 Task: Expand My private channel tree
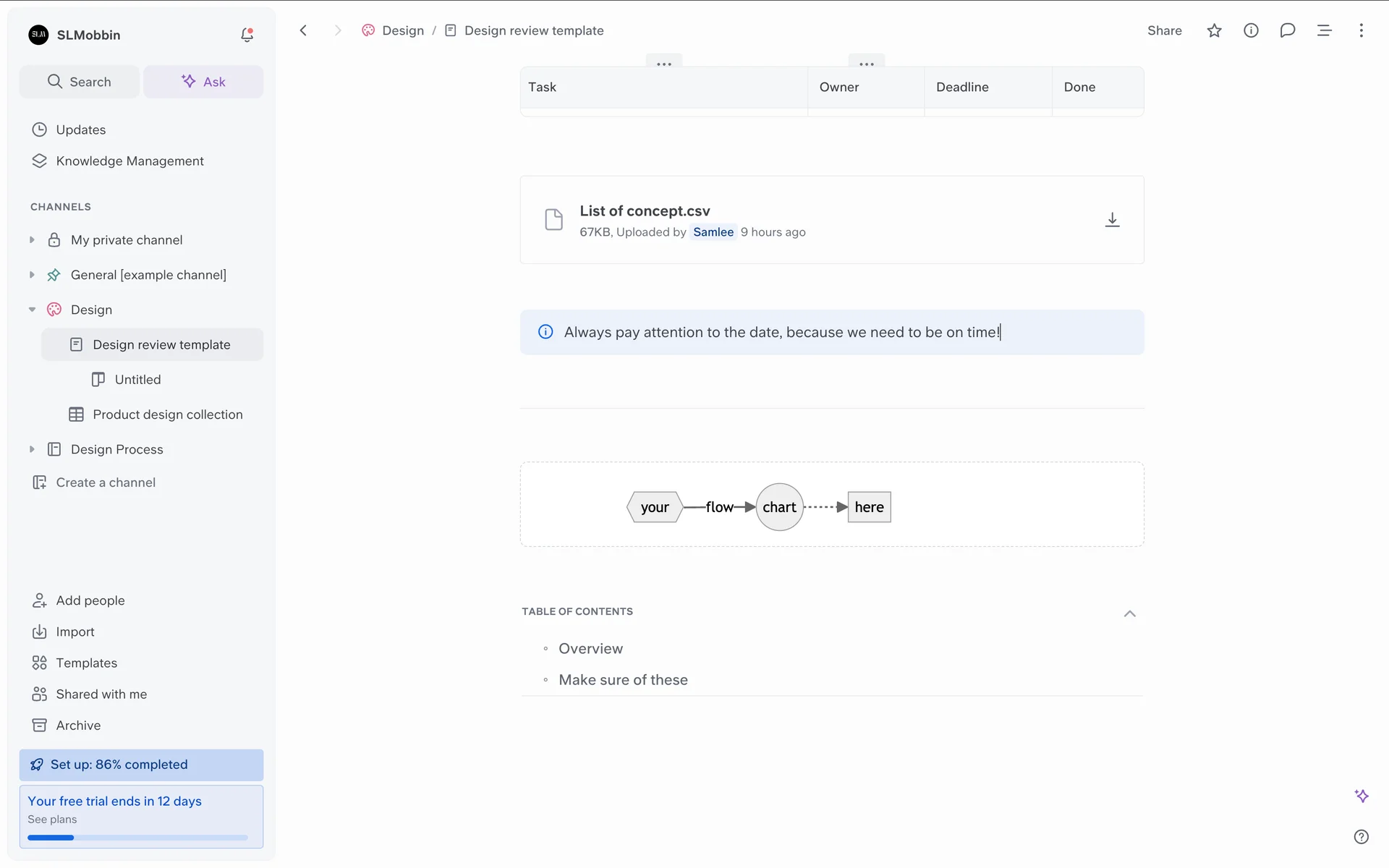point(32,239)
